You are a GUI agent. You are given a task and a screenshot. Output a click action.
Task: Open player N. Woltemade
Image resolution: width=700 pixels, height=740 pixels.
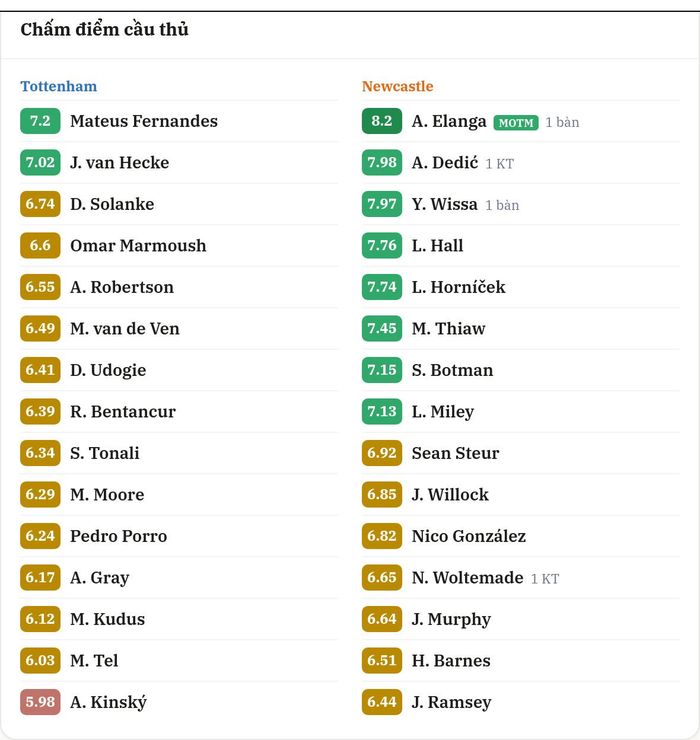[467, 577]
